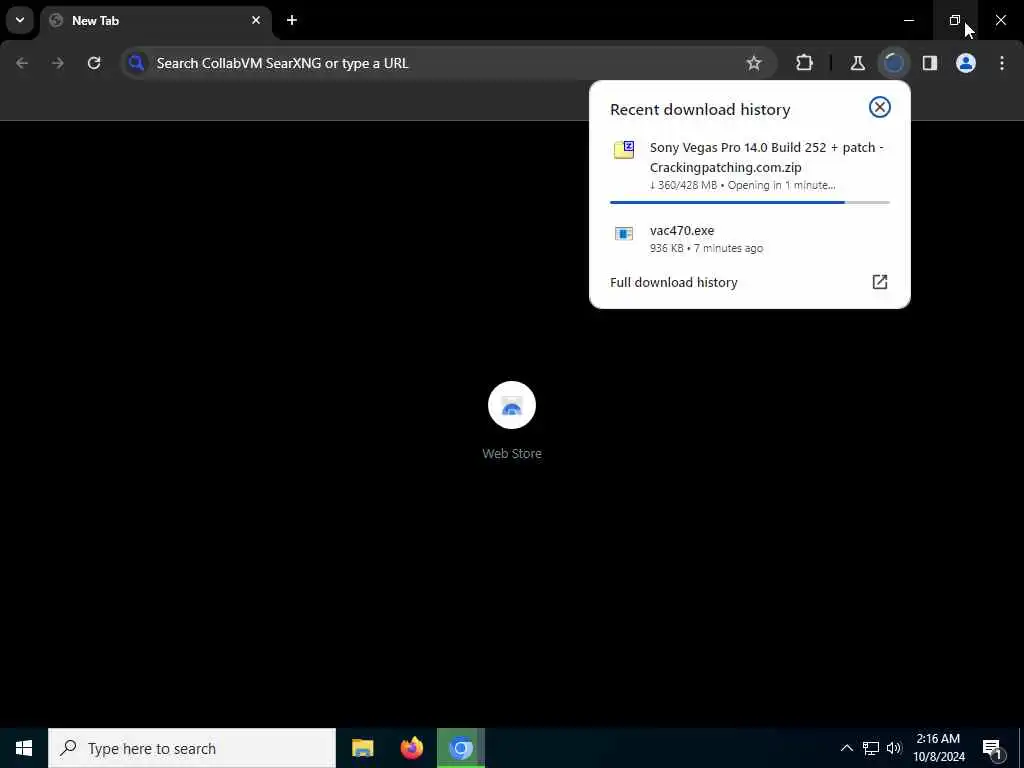This screenshot has height=768, width=1024.
Task: Click the search engine icon in address bar
Action: coord(136,63)
